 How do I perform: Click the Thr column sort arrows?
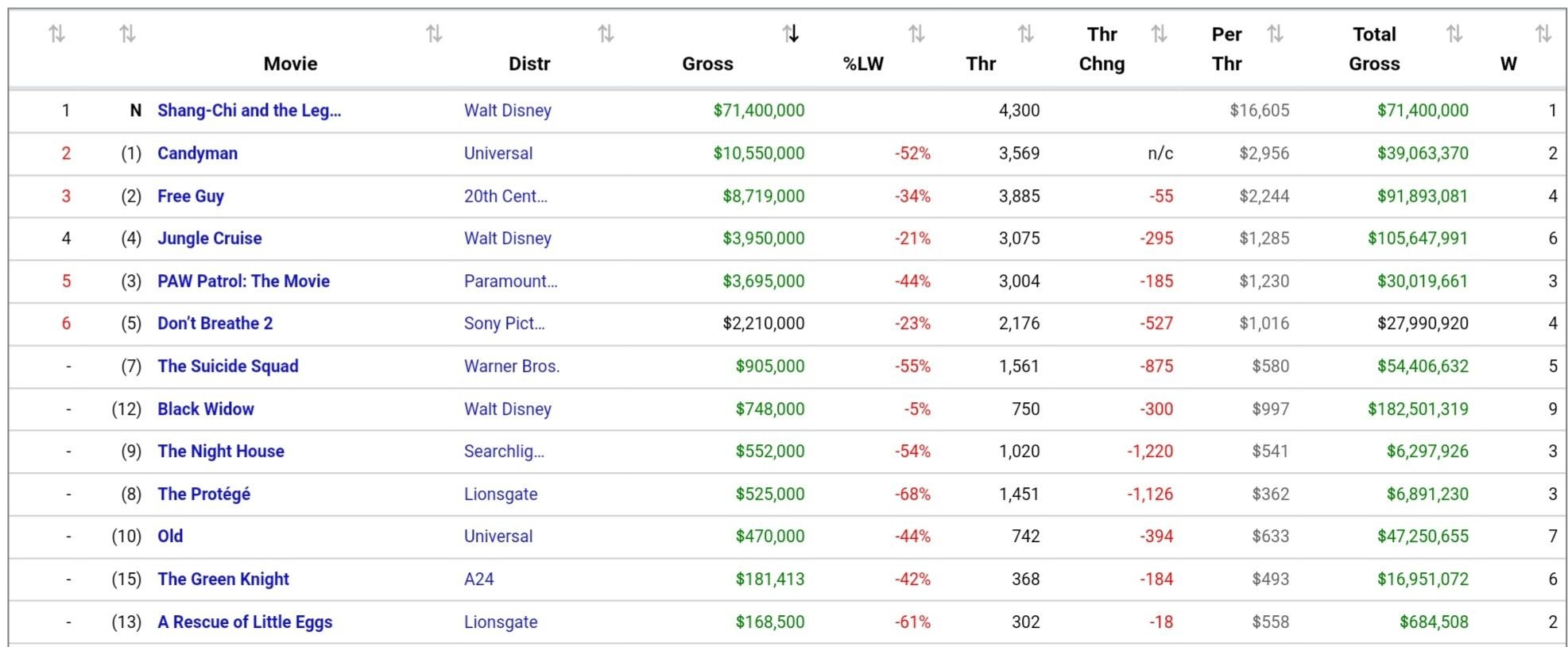pyautogui.click(x=1025, y=33)
